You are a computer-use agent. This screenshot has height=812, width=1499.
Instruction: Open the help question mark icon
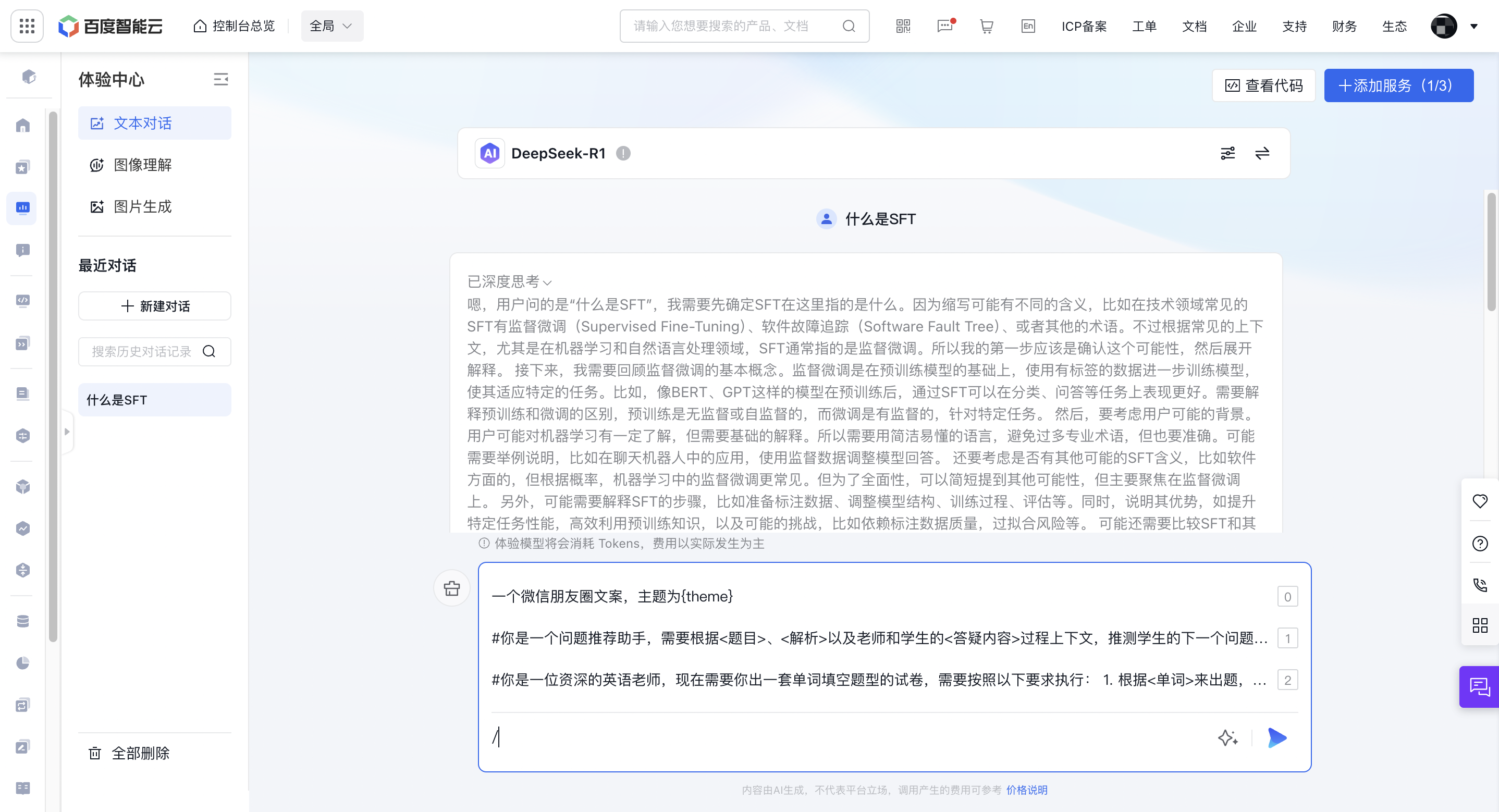[1480, 543]
